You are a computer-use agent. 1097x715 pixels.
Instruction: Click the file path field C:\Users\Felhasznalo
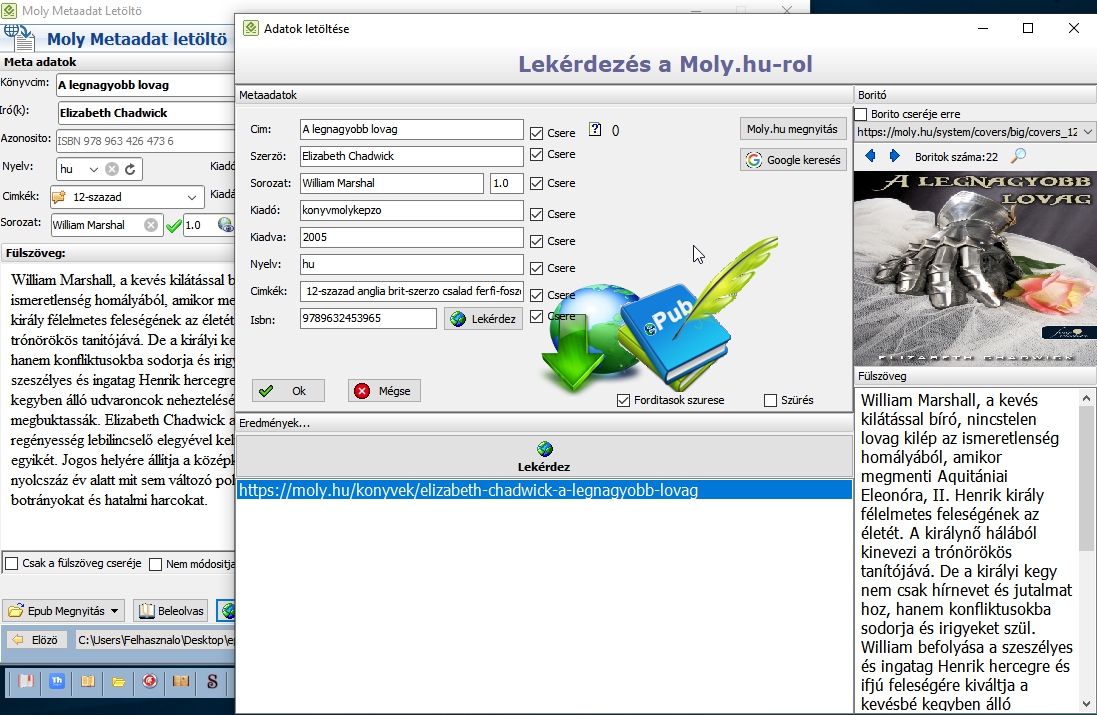[x=155, y=639]
